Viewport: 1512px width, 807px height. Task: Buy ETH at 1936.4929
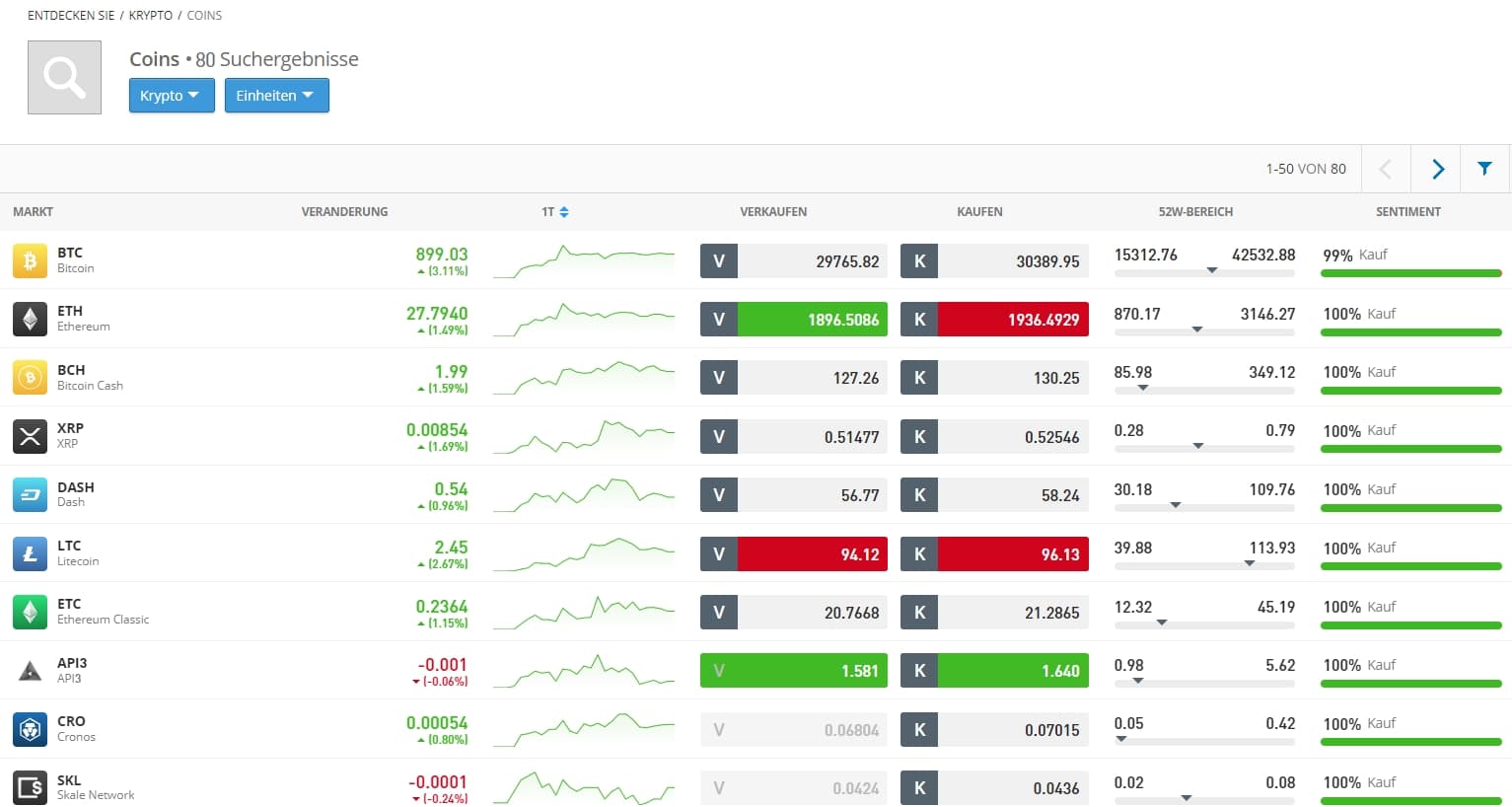click(994, 320)
